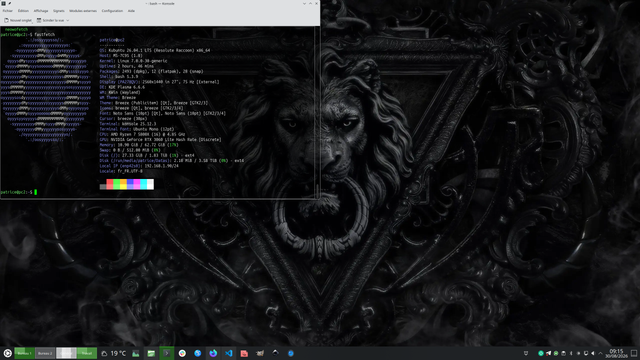Open the screen brightness tray icon
Image resolution: width=640 pixels, height=360 pixels.
click(x=578, y=353)
